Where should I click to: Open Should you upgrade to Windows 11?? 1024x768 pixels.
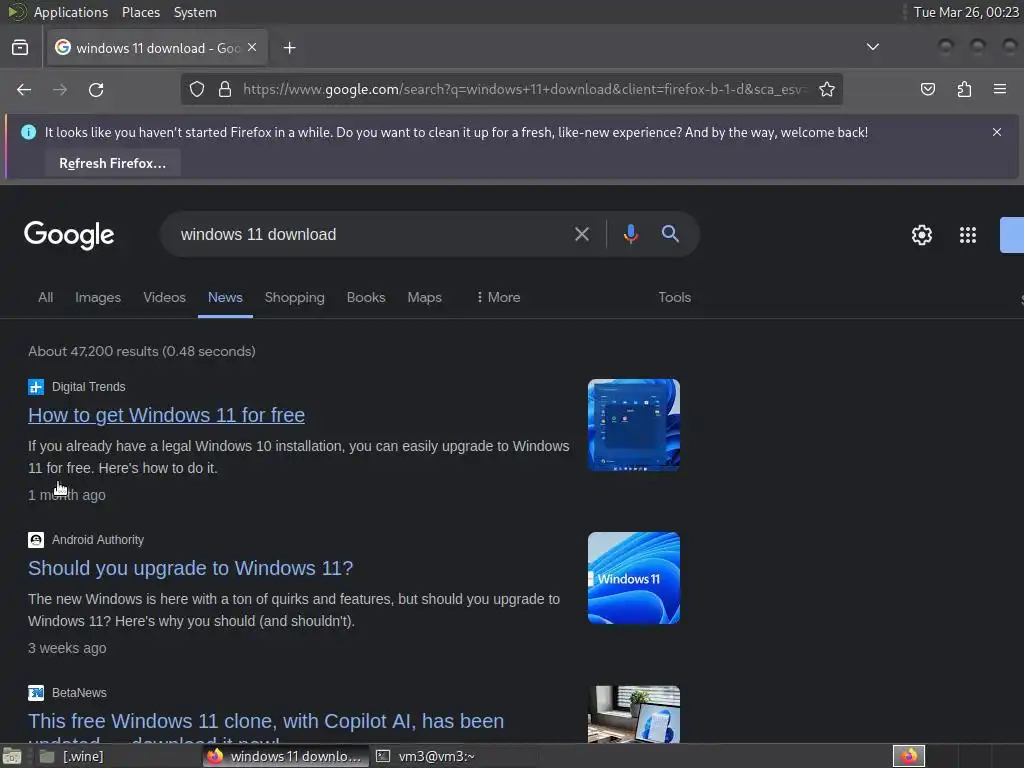(x=191, y=568)
